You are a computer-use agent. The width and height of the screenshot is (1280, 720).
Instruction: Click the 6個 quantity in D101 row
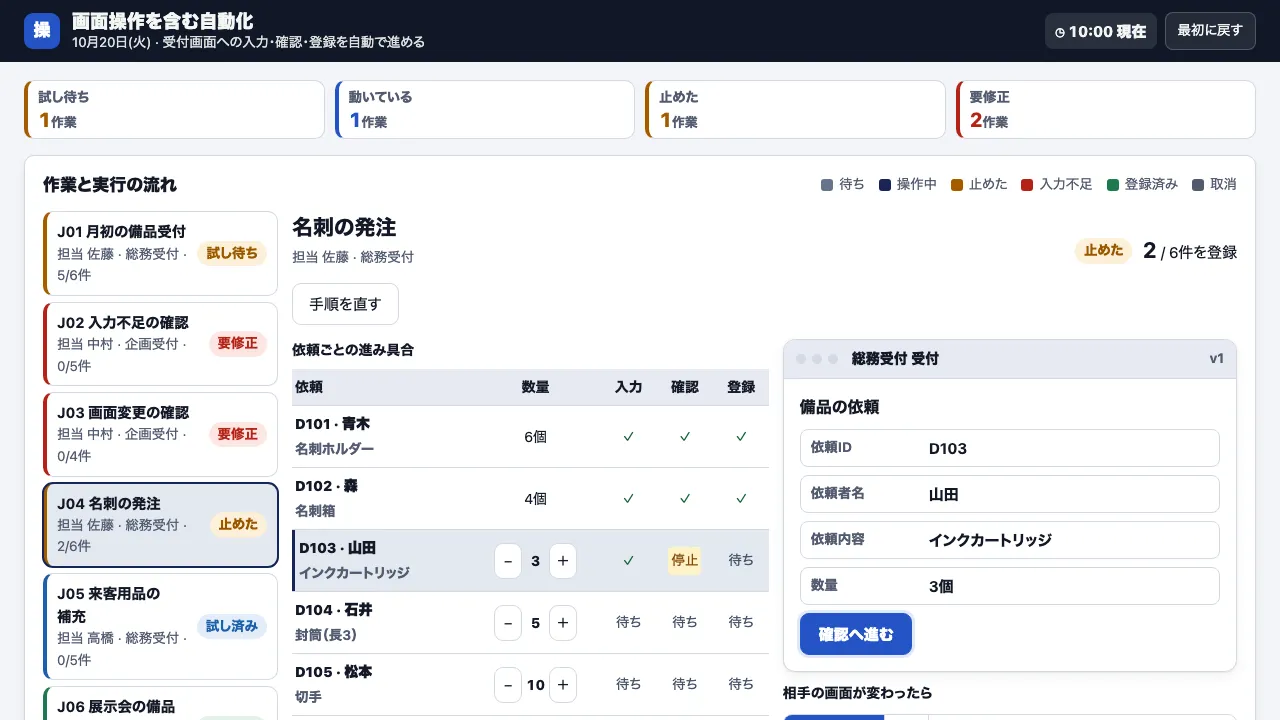[535, 437]
